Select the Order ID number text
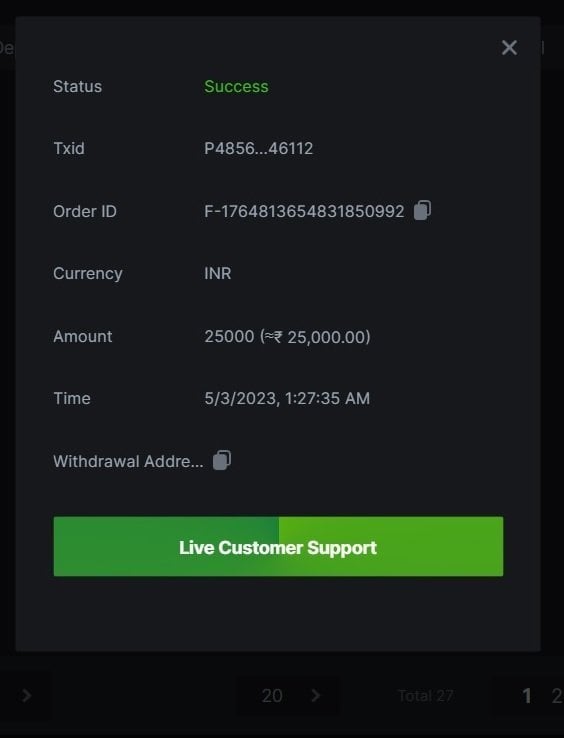Image resolution: width=564 pixels, height=738 pixels. point(304,211)
